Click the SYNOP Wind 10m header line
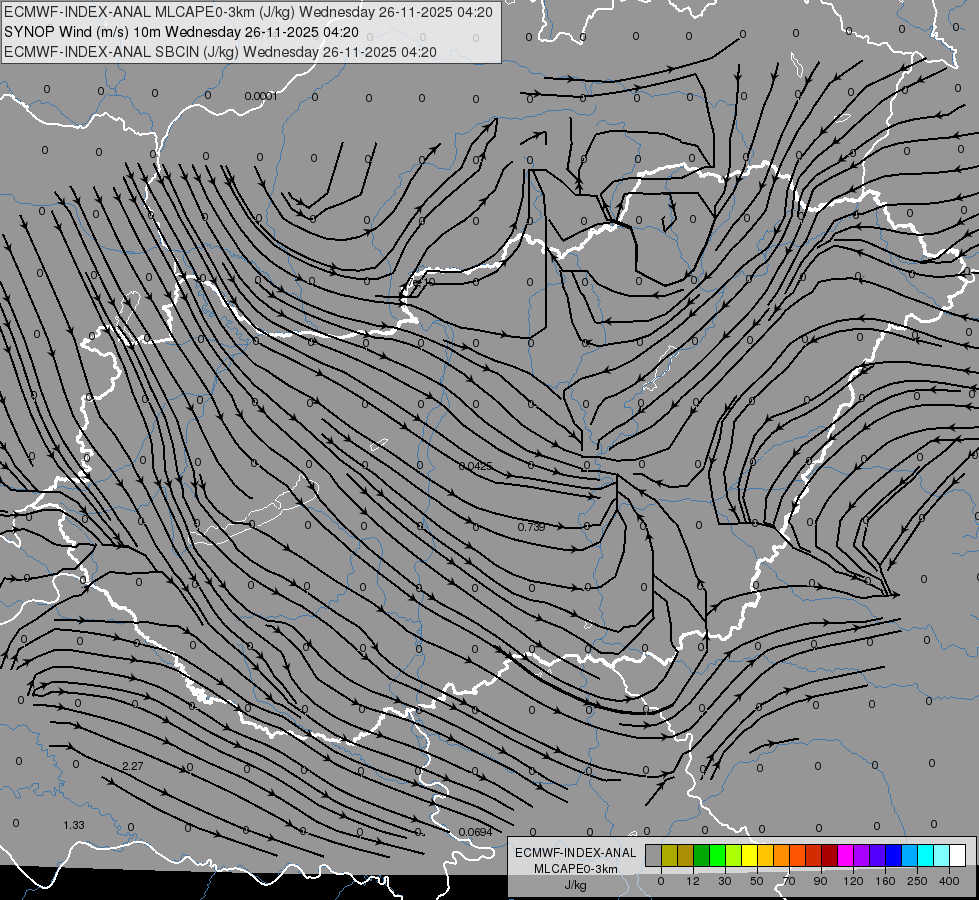Viewport: 979px width, 900px height. pyautogui.click(x=182, y=32)
